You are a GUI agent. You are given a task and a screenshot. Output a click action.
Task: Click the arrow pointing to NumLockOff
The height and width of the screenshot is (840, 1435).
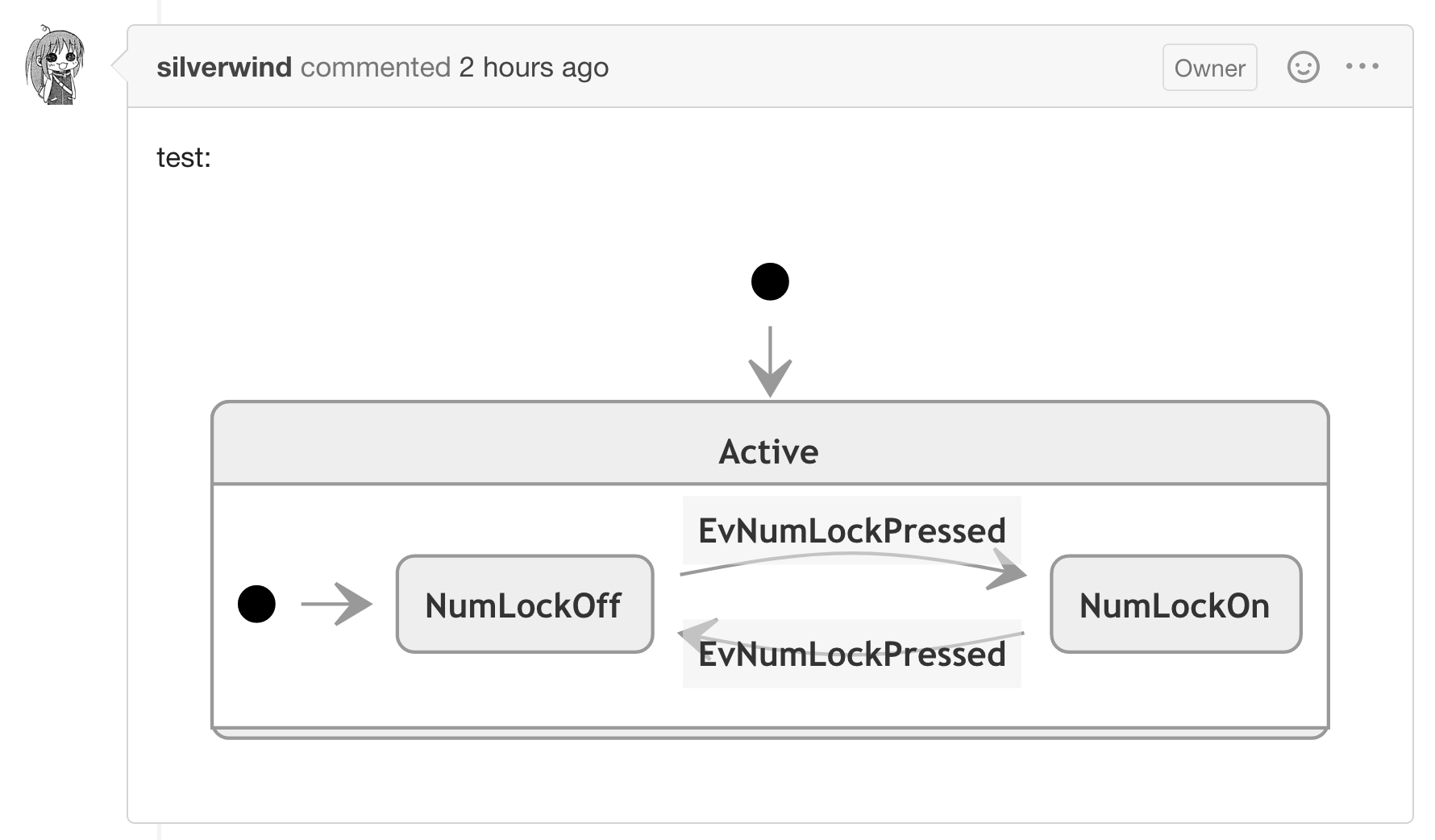pos(336,604)
